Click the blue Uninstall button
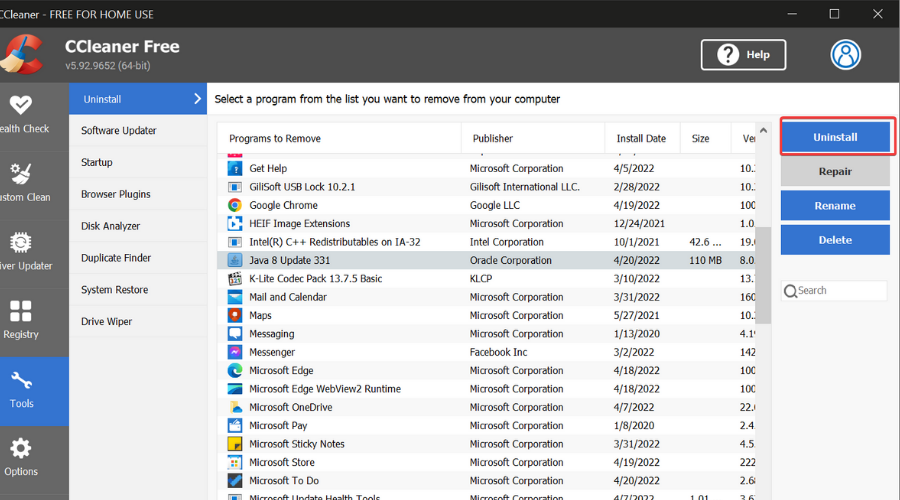Screen dimensions: 900x500 [x=835, y=137]
